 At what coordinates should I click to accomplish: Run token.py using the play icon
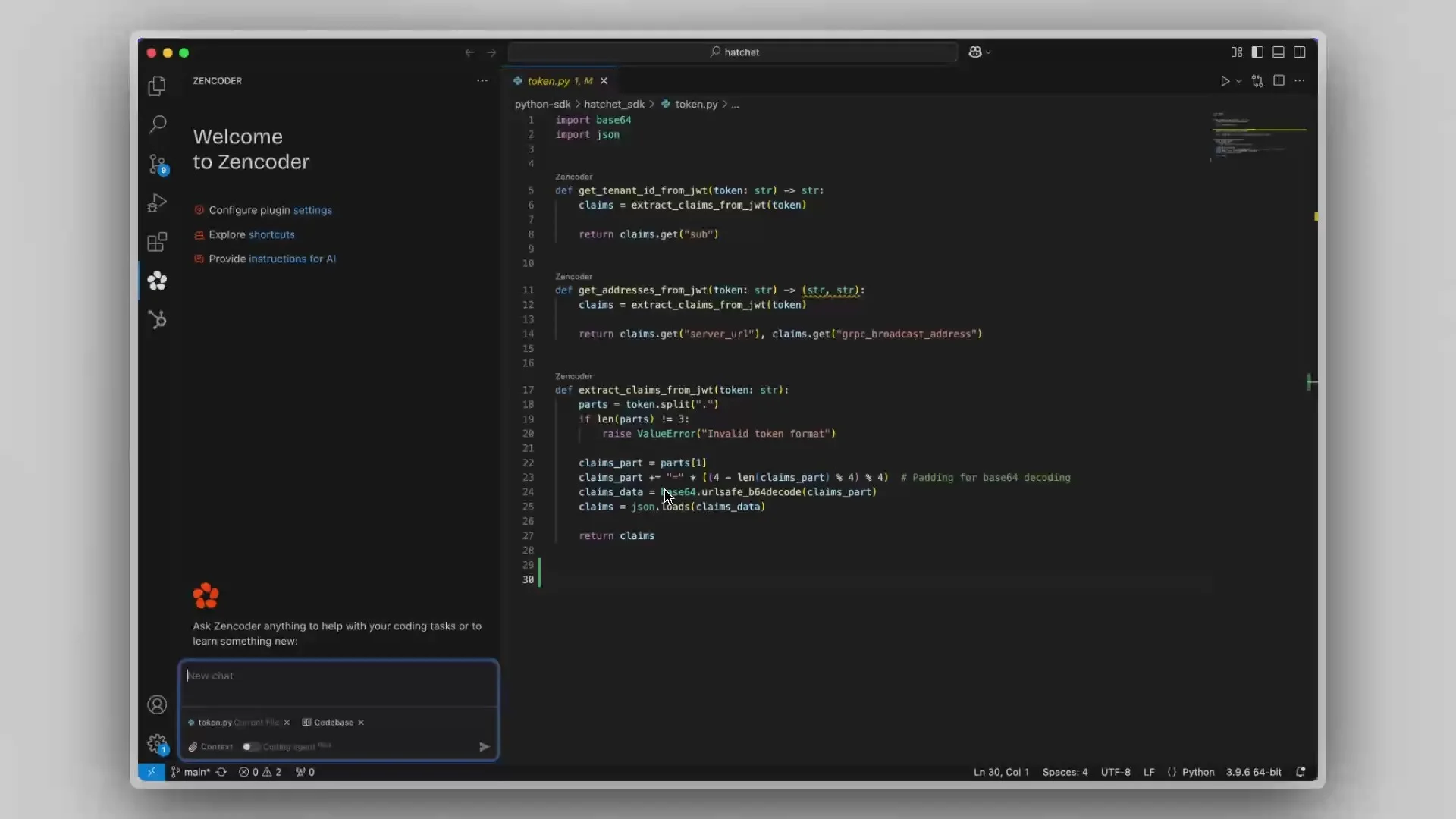1225,80
